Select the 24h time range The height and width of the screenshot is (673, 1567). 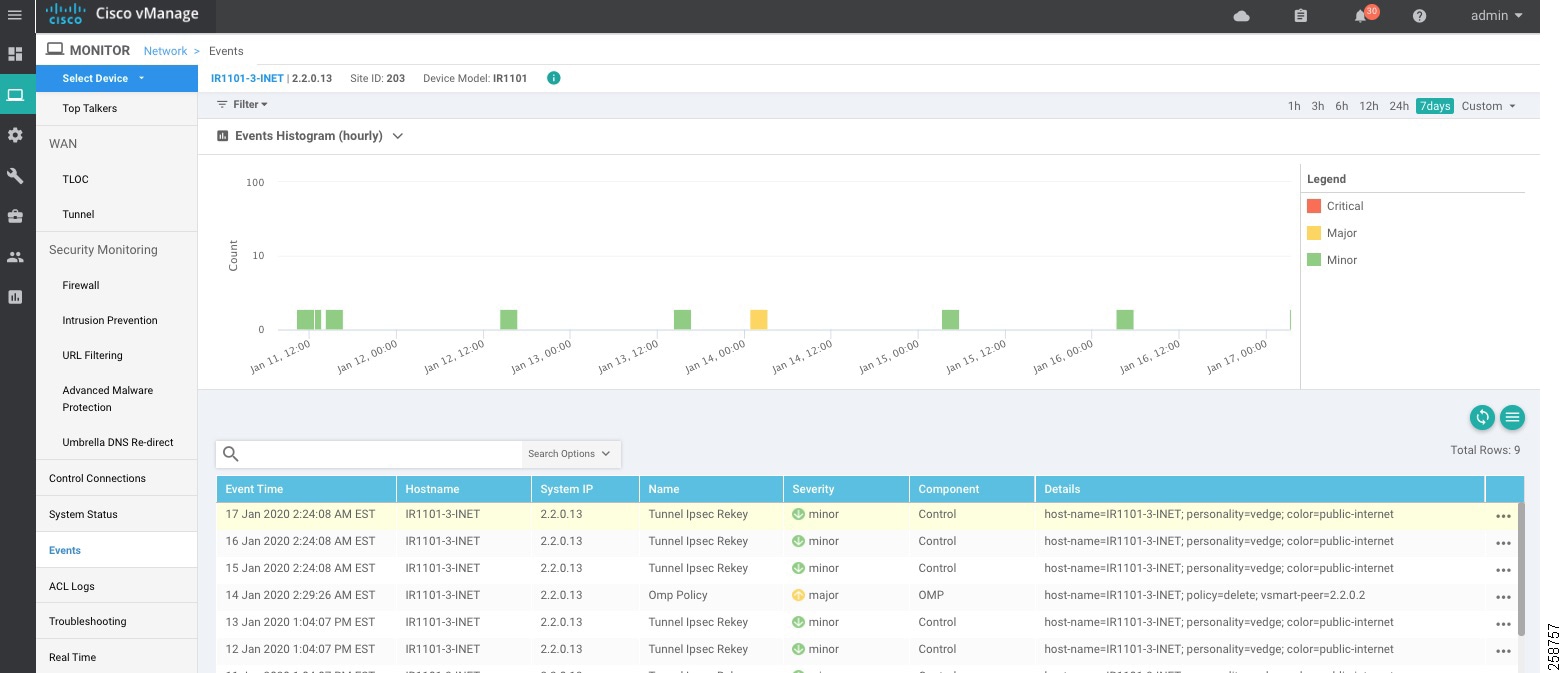click(x=1399, y=106)
